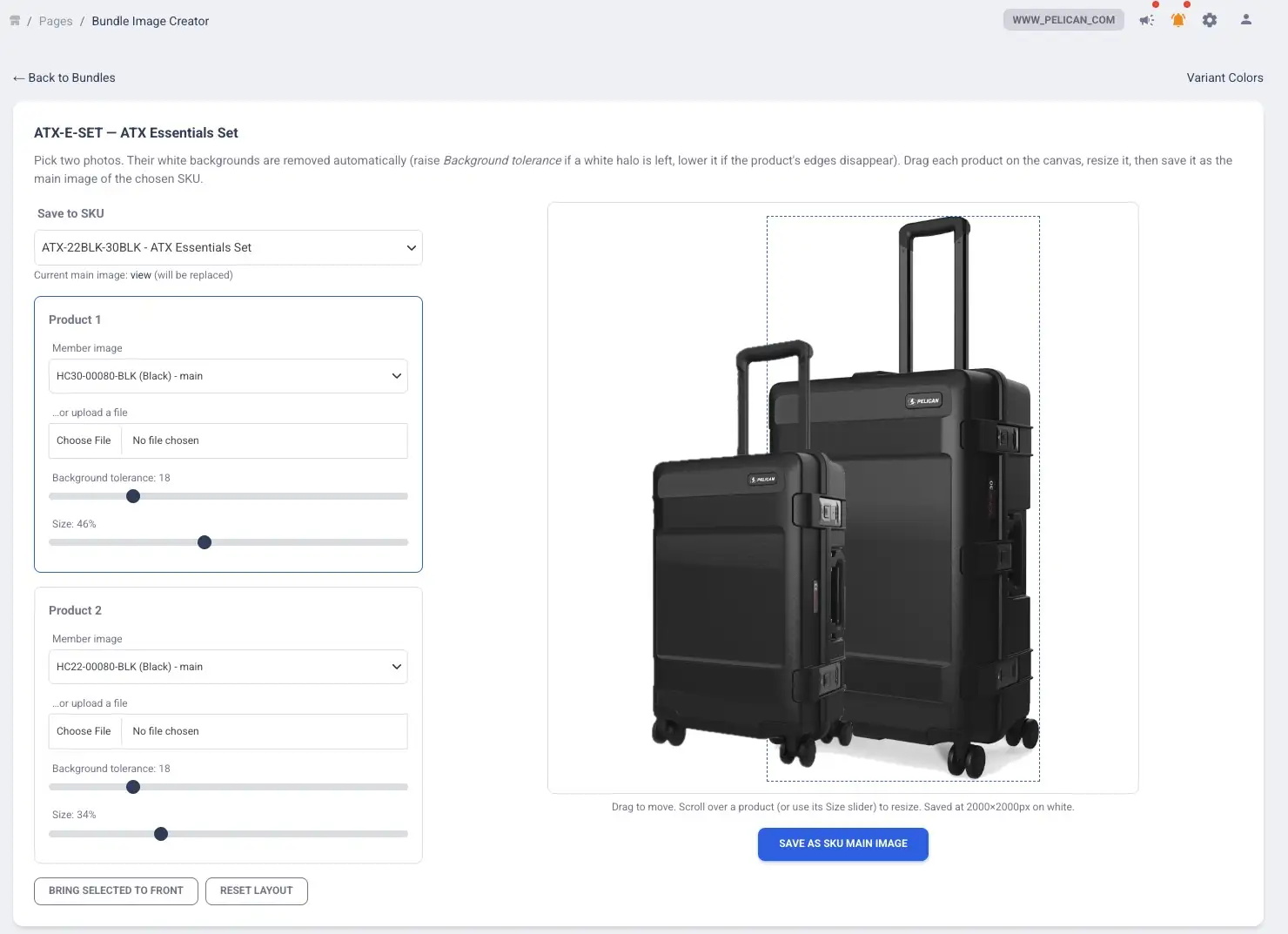Open Product 2 Member image dropdown

(228, 667)
